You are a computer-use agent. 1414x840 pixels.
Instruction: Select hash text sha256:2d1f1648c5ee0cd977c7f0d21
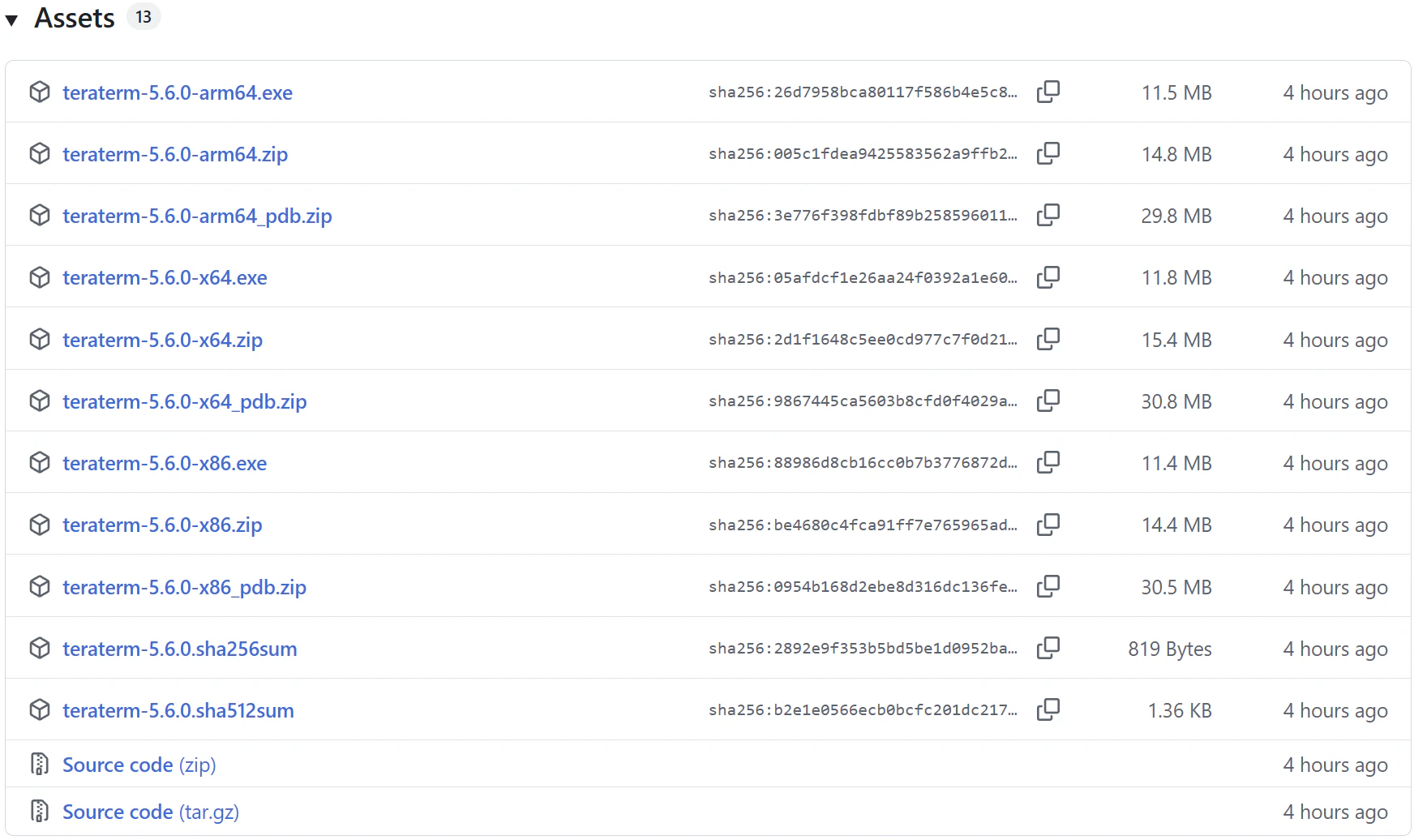tap(863, 340)
